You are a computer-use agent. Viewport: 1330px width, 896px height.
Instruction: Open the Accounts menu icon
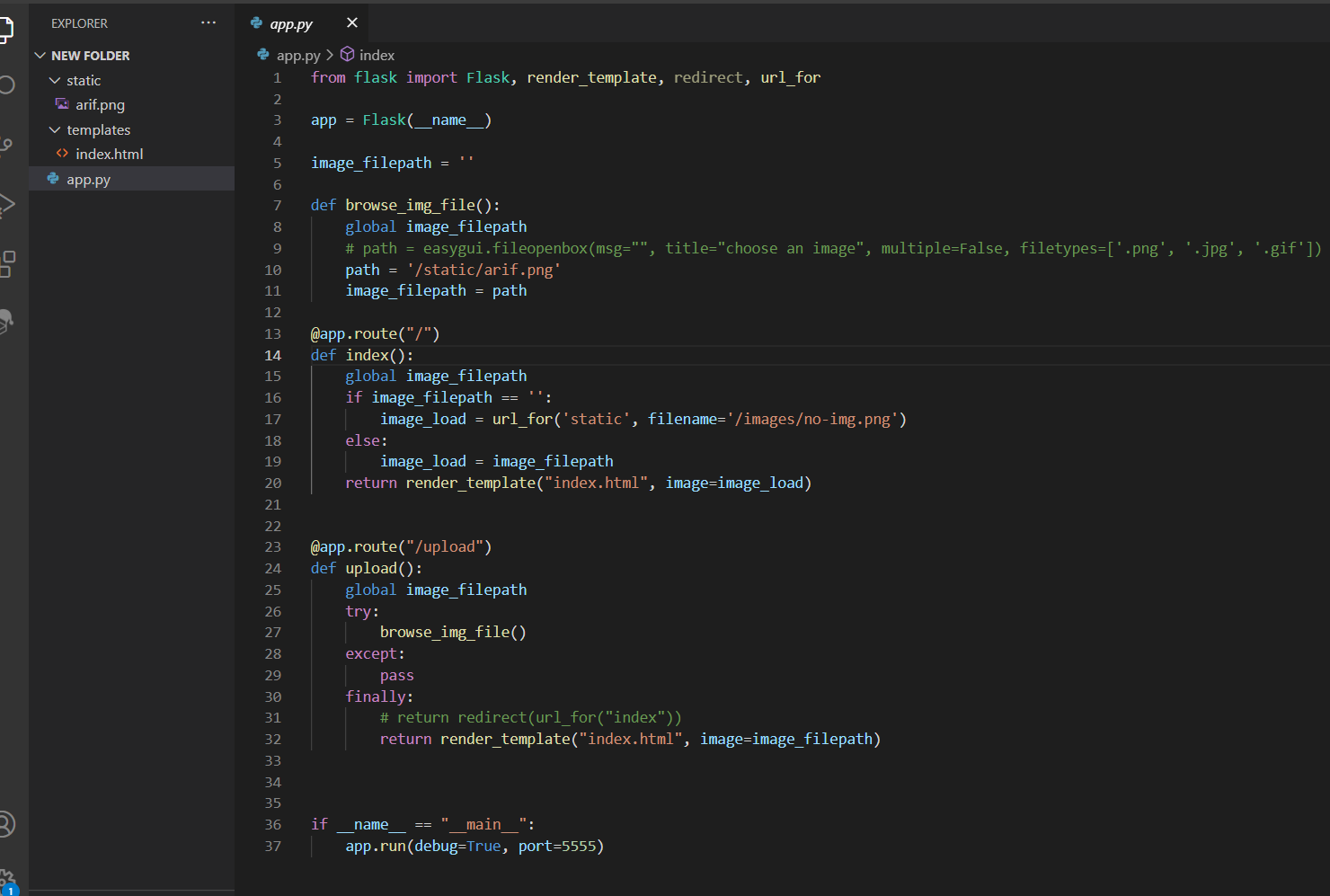pyautogui.click(x=5, y=824)
